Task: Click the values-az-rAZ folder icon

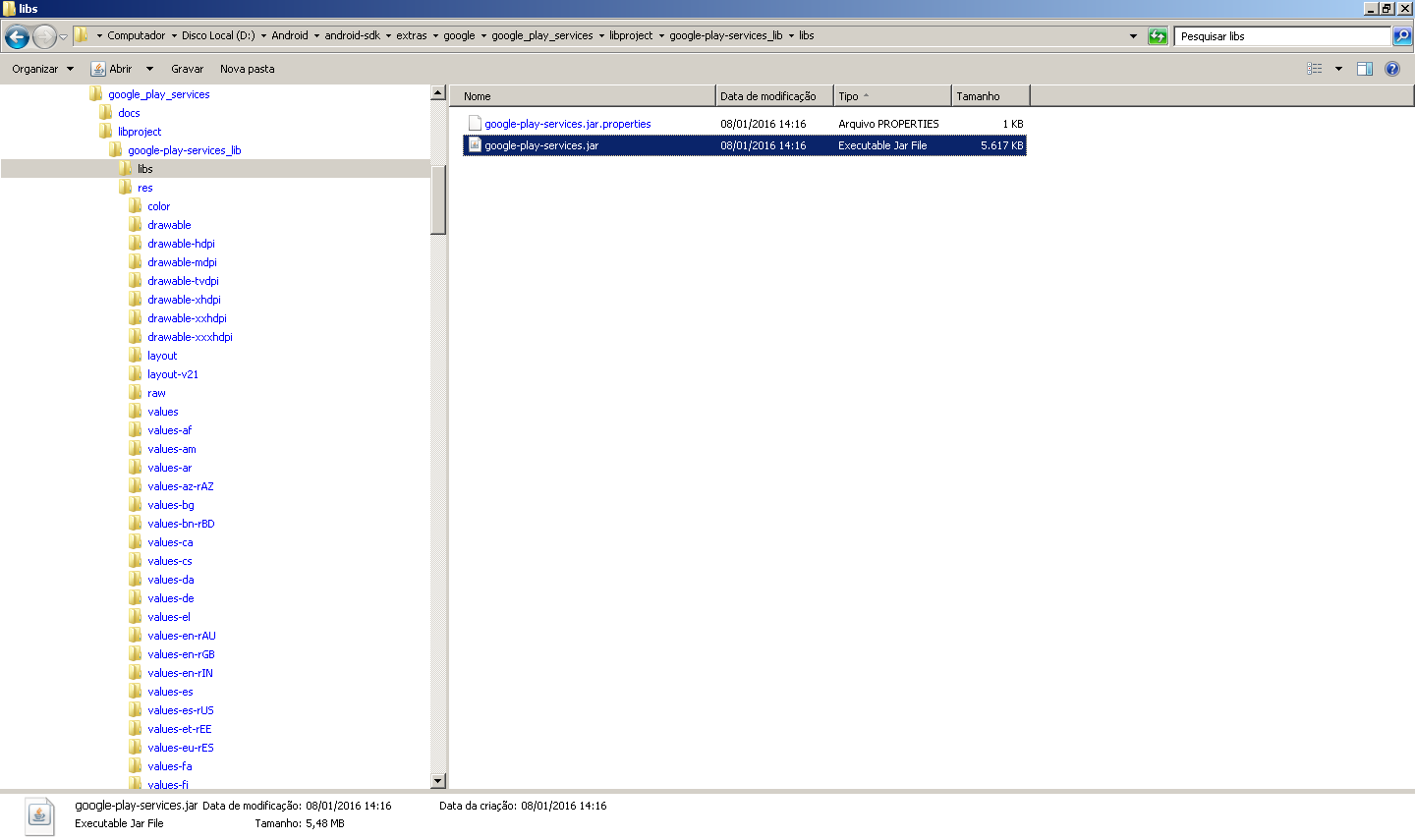Action: [136, 486]
